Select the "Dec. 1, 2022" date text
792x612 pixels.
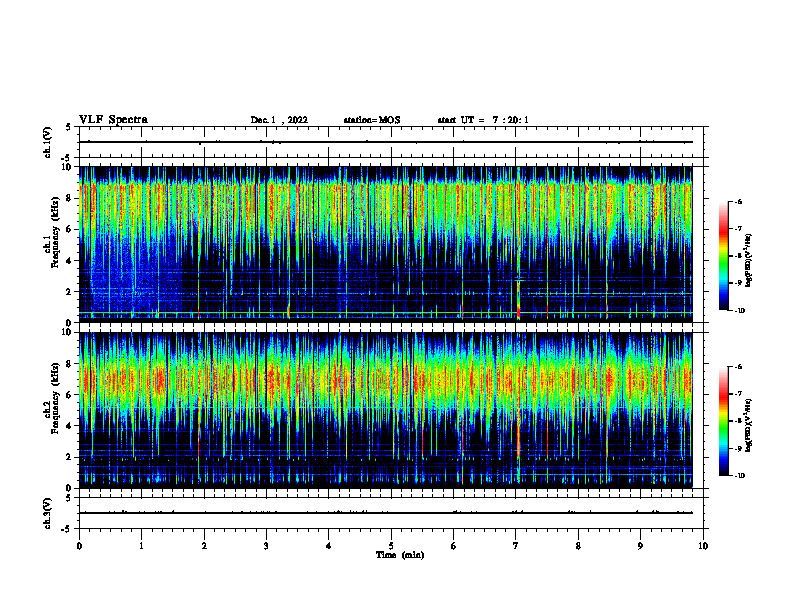coord(279,120)
